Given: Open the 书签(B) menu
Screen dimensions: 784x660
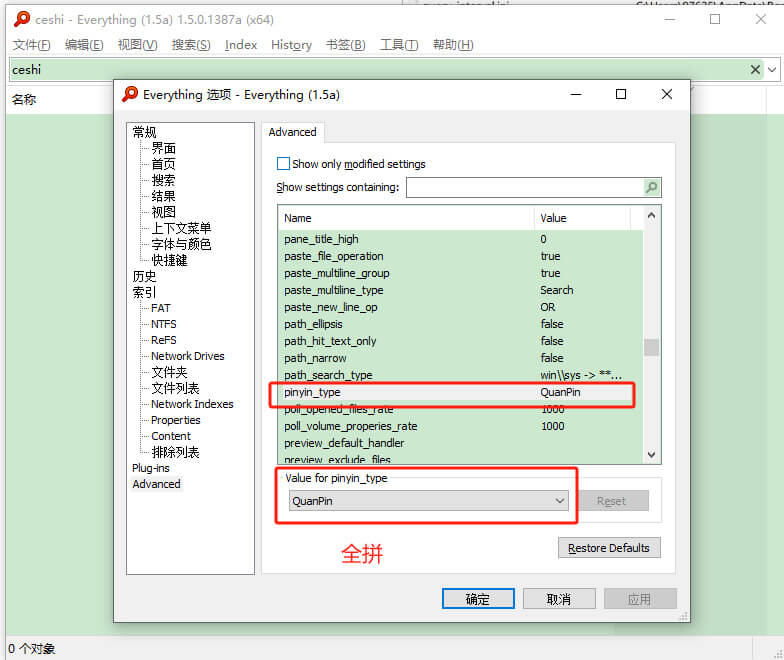Looking at the screenshot, I should pos(346,44).
